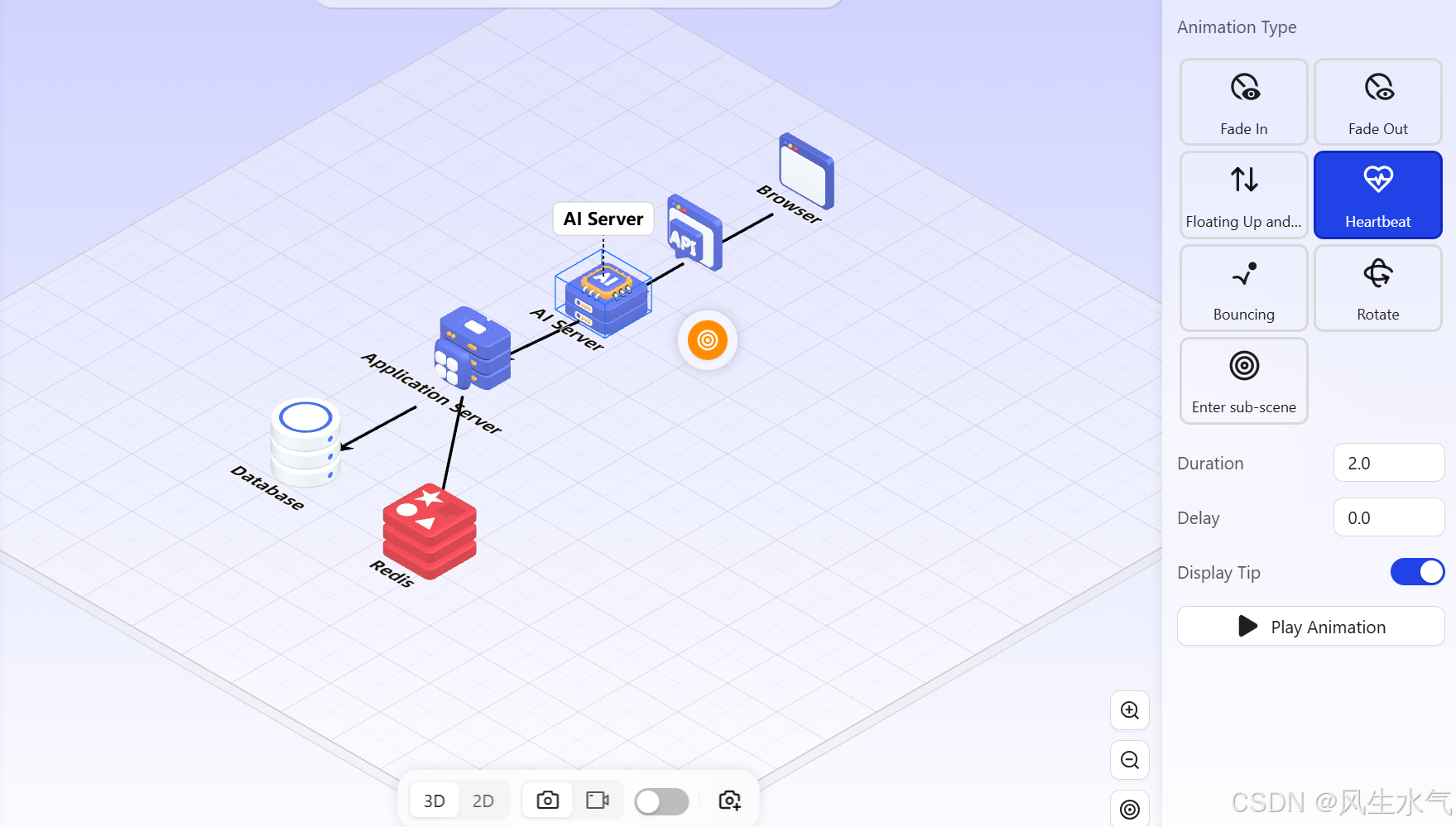Choose the Enter sub-scene animation
The height and width of the screenshot is (827, 1456).
1243,380
